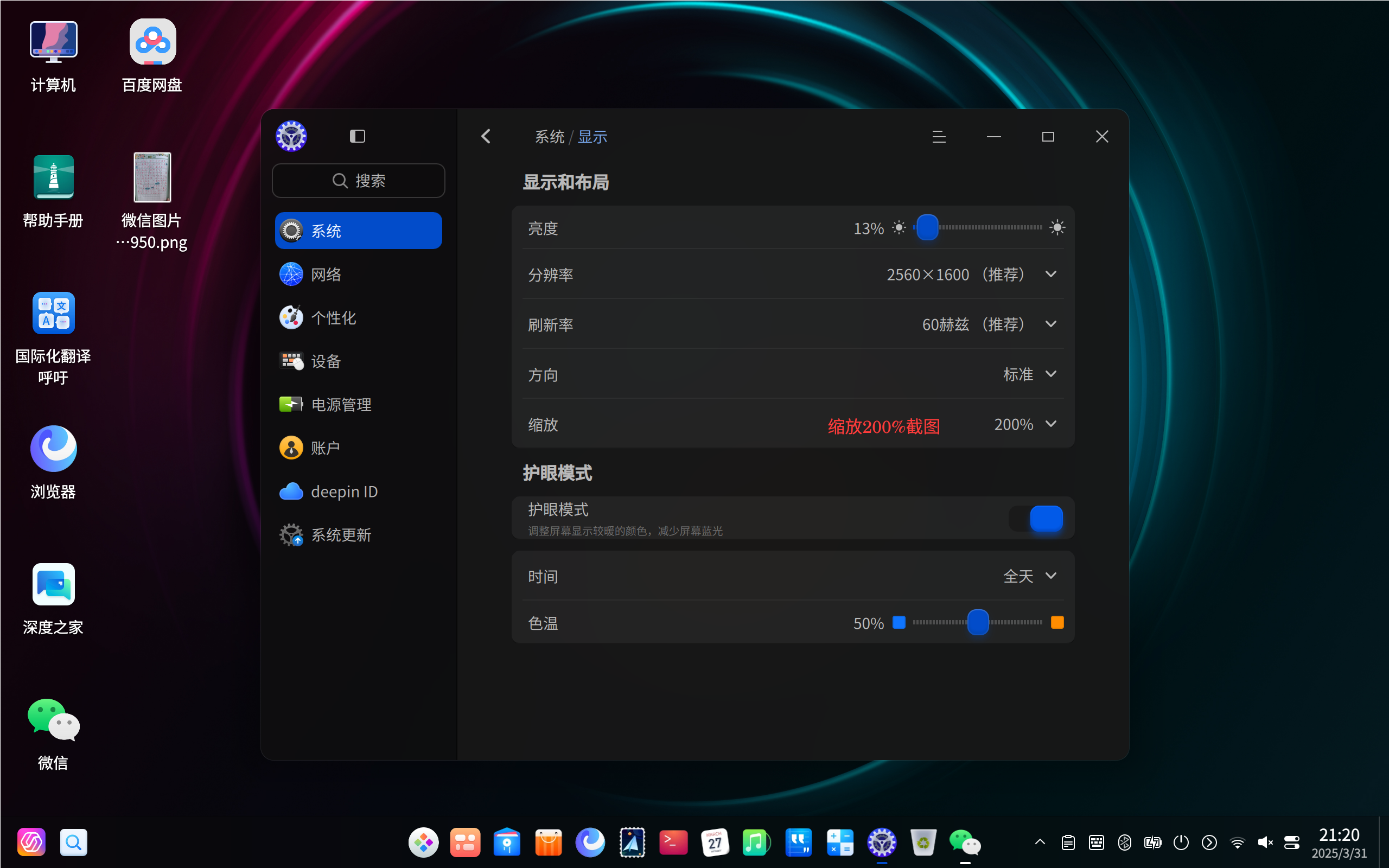
Task: Select 系统更新 in the sidebar
Action: point(358,535)
